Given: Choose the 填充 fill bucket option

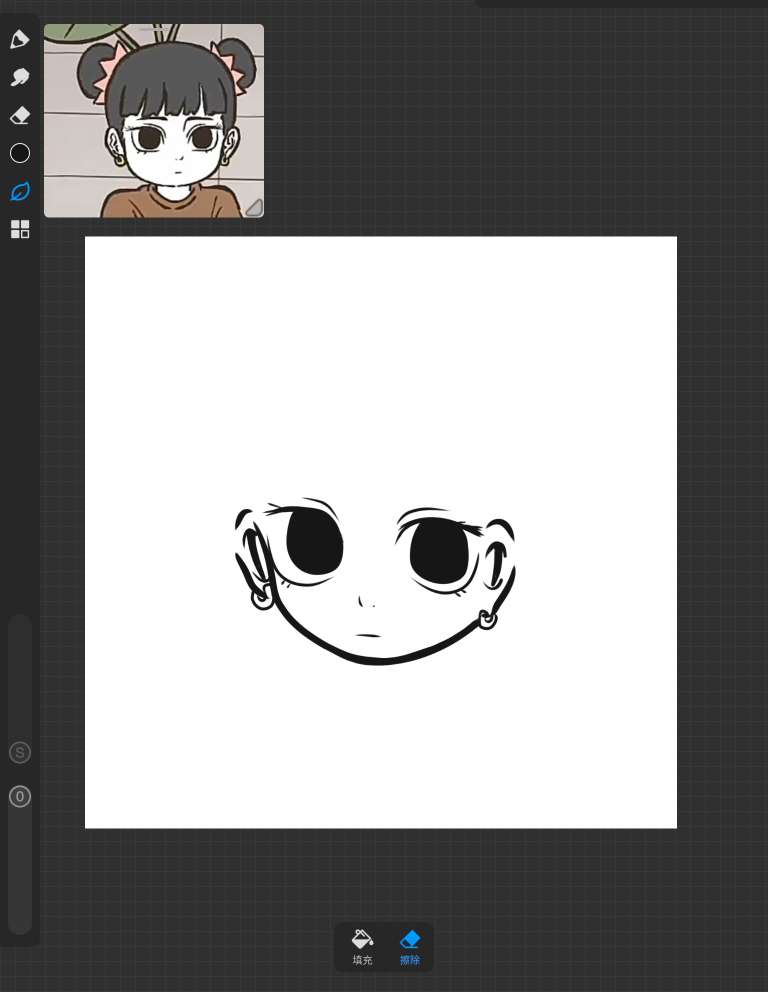Looking at the screenshot, I should pos(362,946).
